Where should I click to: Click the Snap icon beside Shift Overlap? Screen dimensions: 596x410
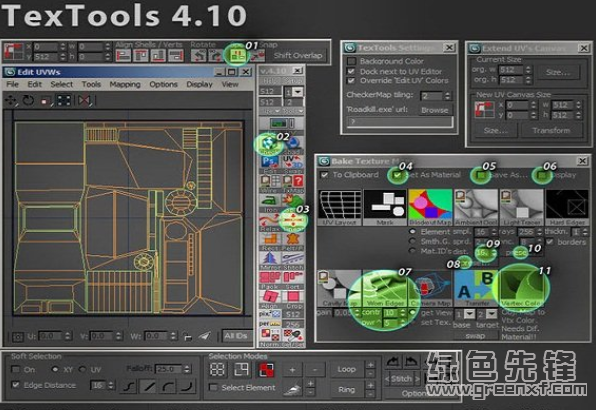pyautogui.click(x=257, y=56)
